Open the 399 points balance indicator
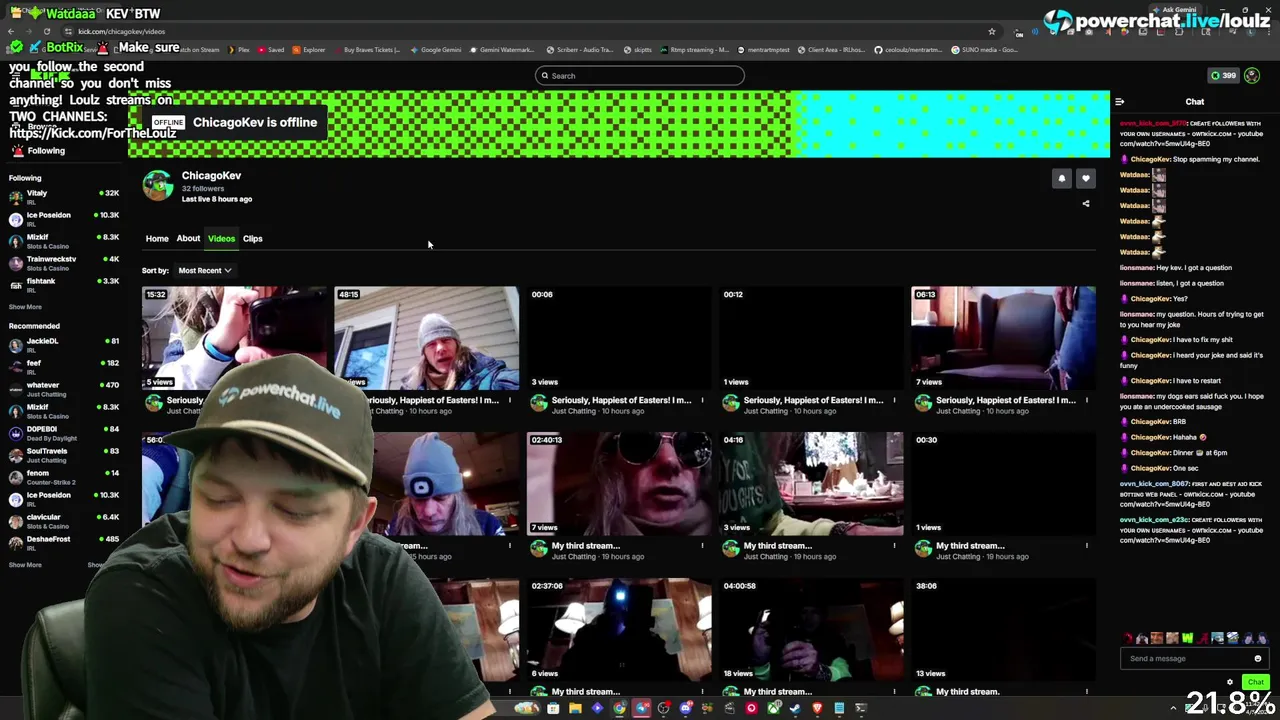The height and width of the screenshot is (720, 1280). (1223, 75)
